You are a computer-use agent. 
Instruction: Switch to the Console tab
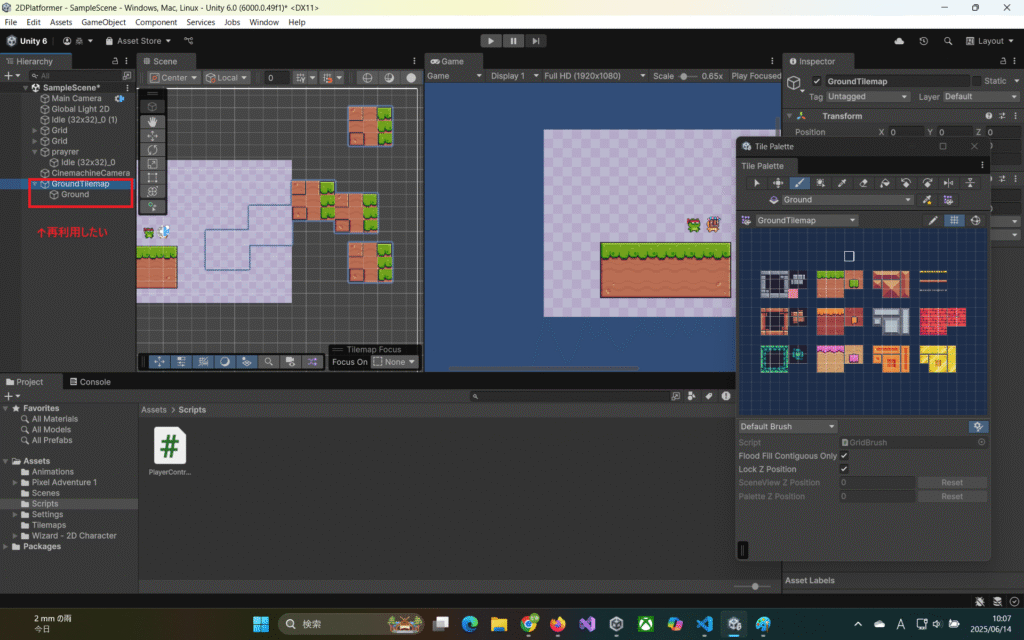click(x=95, y=382)
